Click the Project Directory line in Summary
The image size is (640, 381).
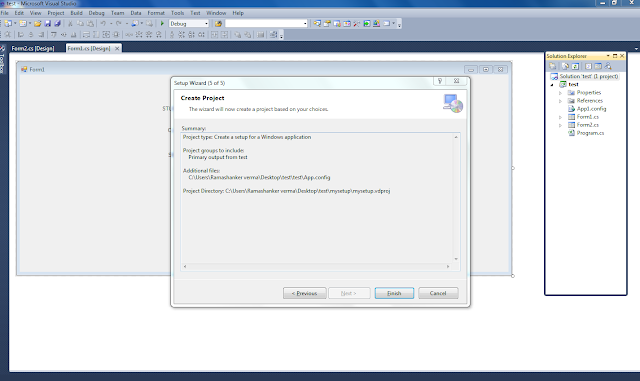coord(287,191)
